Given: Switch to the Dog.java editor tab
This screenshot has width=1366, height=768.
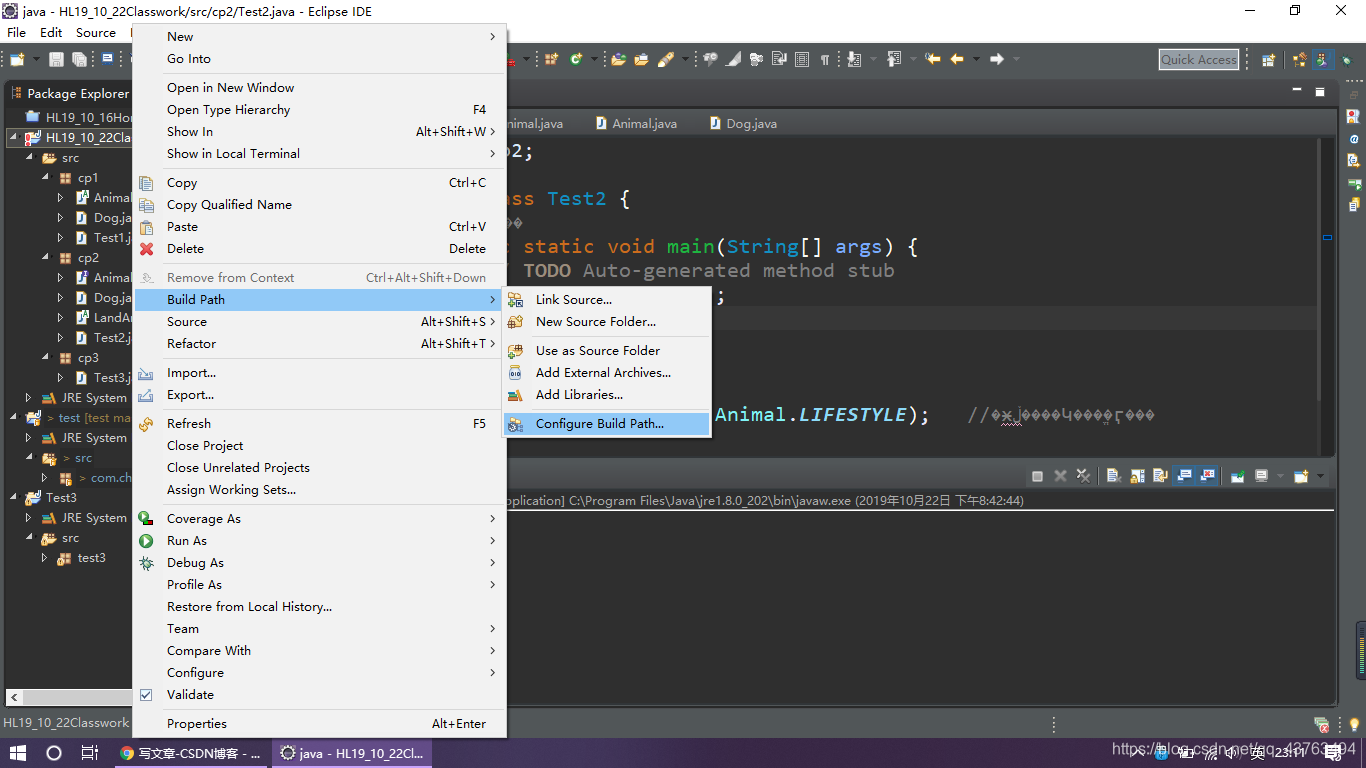Looking at the screenshot, I should coord(743,124).
